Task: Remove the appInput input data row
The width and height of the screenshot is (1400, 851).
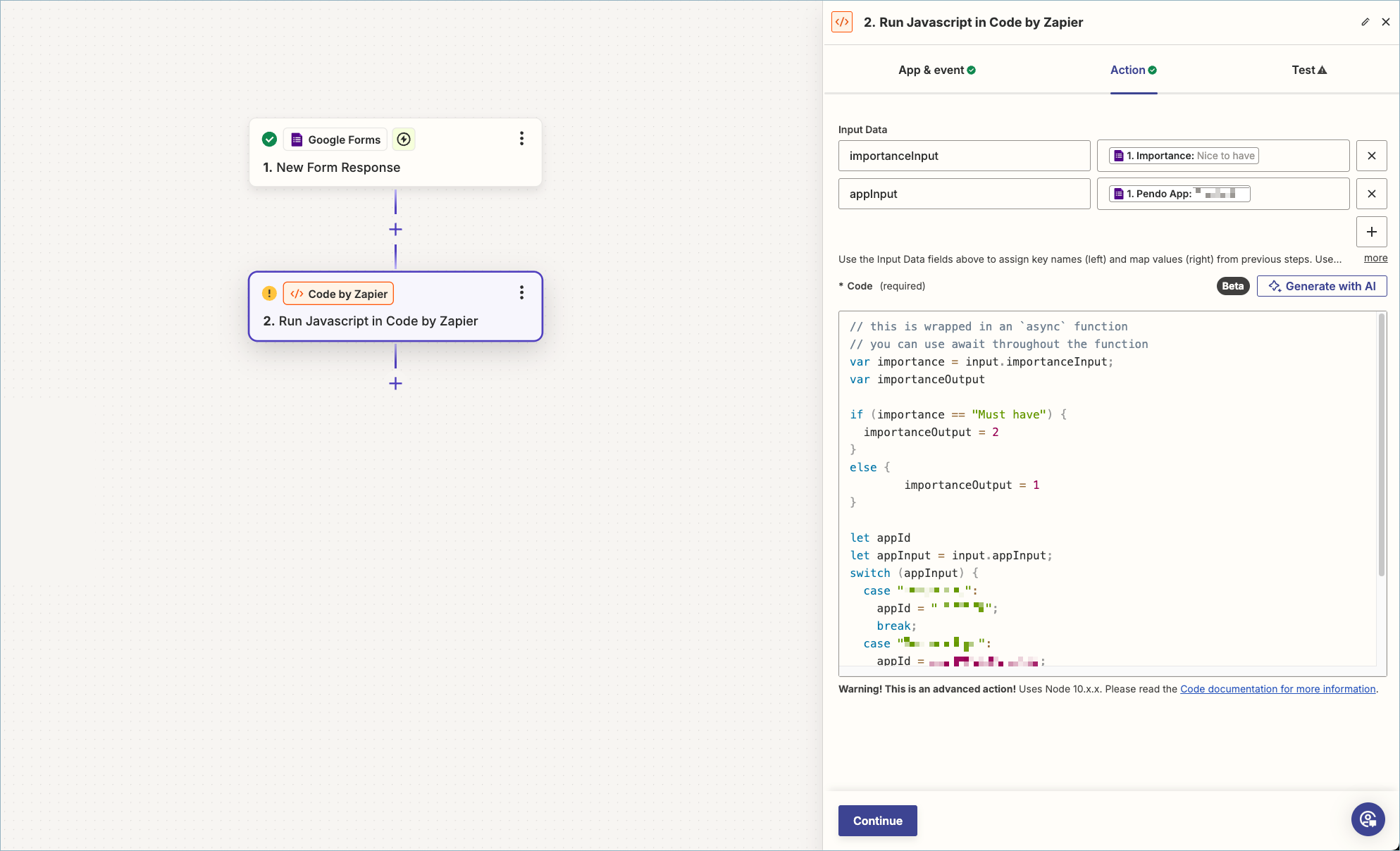Action: [x=1372, y=194]
